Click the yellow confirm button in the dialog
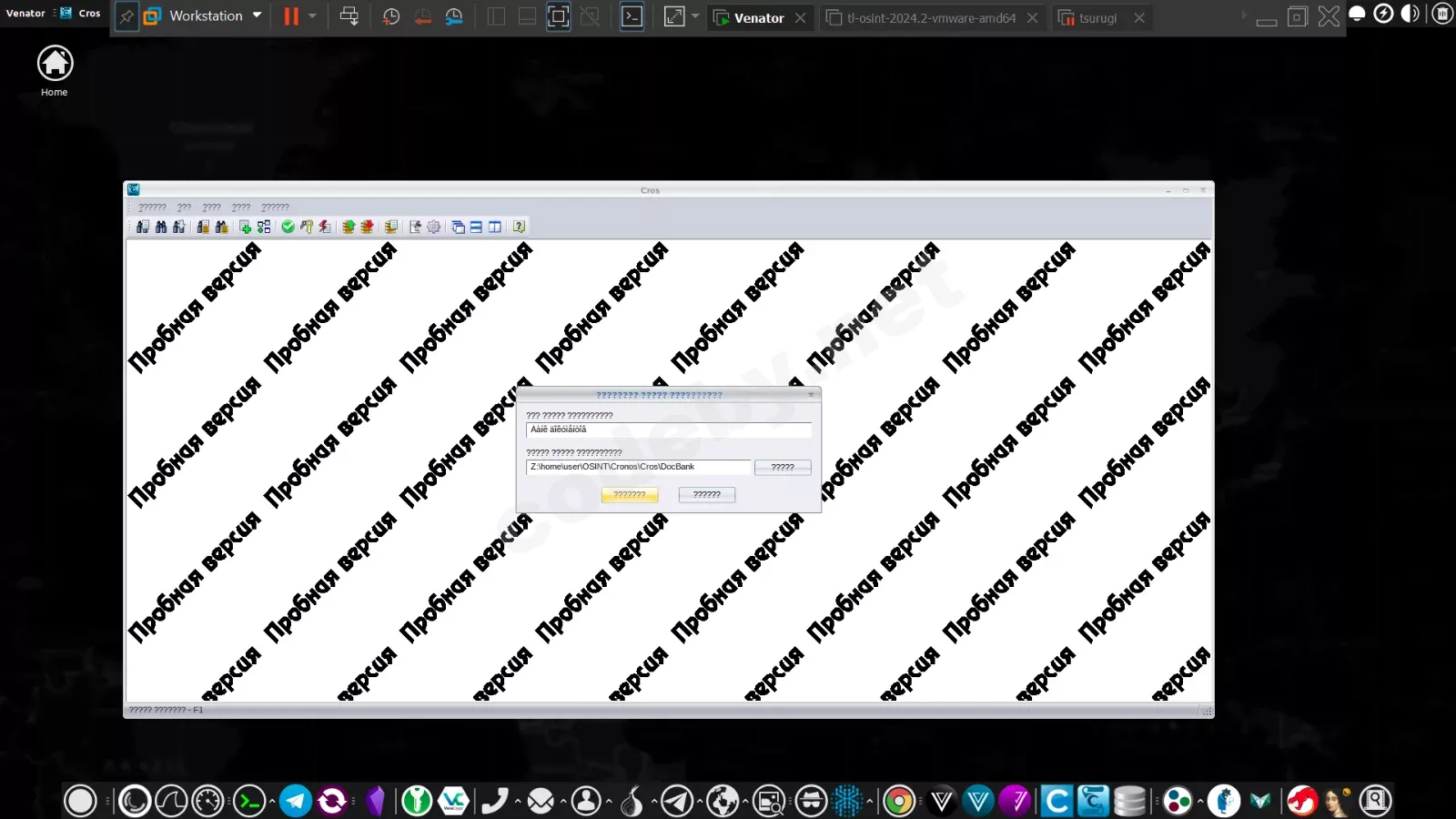1456x819 pixels. point(629,495)
